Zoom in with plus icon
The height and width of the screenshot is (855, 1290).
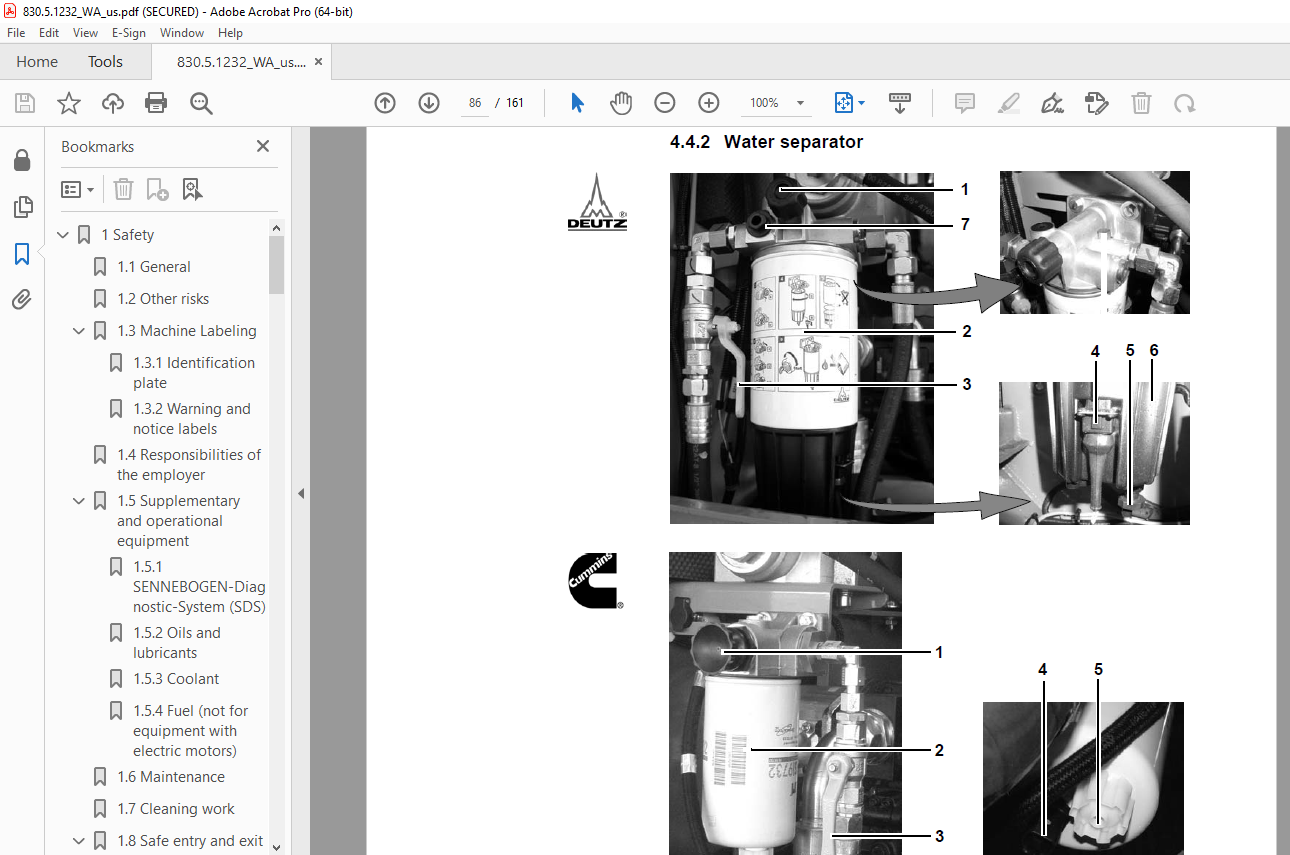click(x=709, y=103)
